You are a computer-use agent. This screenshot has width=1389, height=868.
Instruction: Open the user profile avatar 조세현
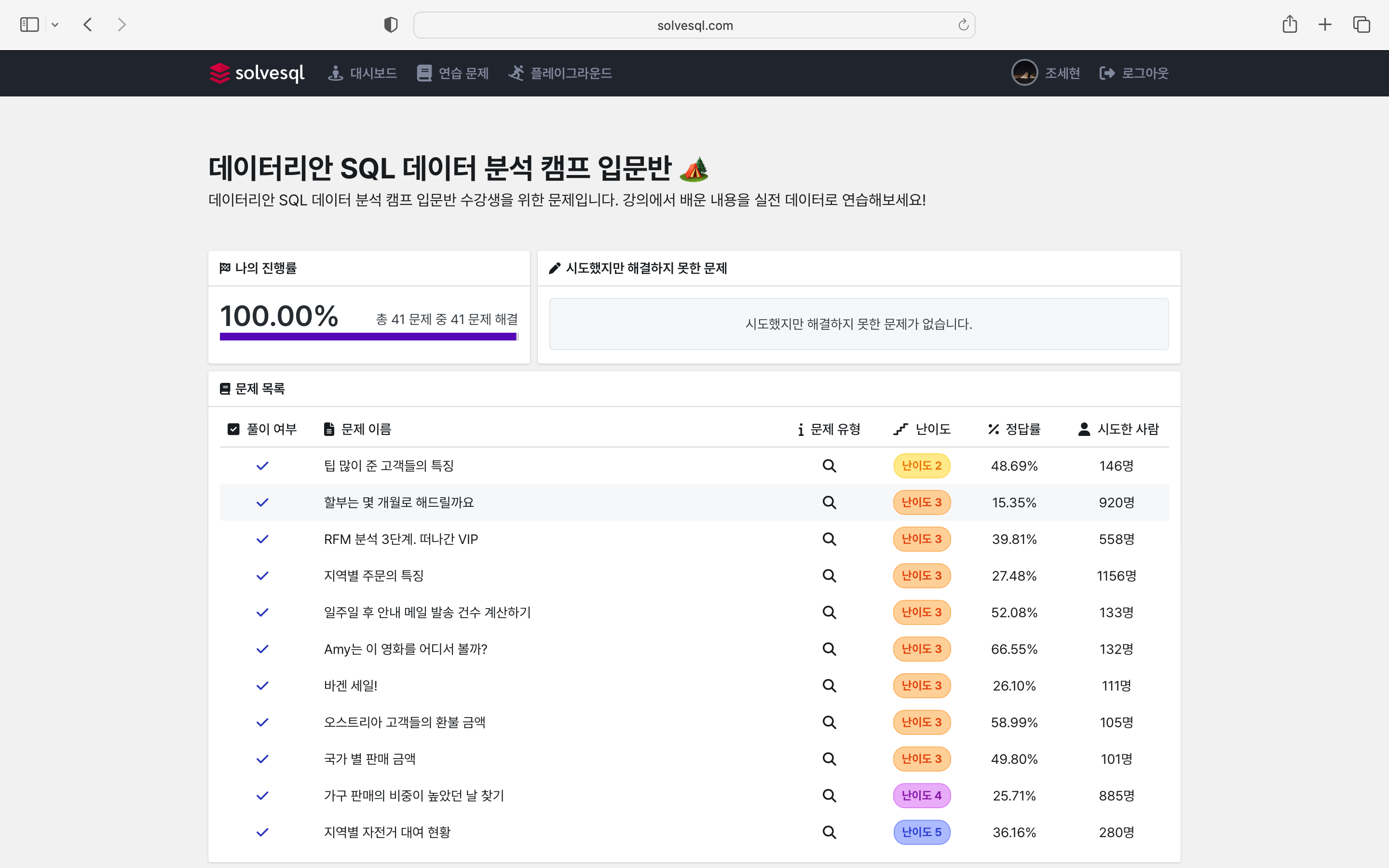1024,73
